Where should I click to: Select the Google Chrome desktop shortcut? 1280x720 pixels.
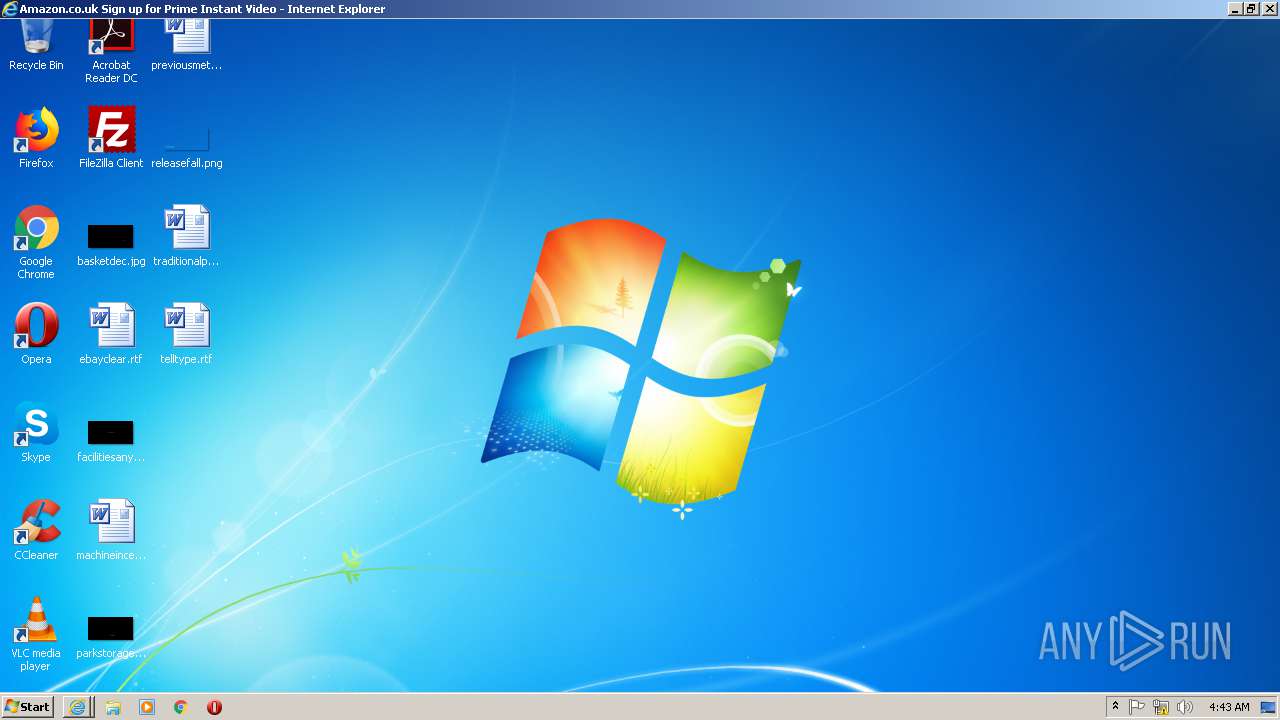(36, 242)
